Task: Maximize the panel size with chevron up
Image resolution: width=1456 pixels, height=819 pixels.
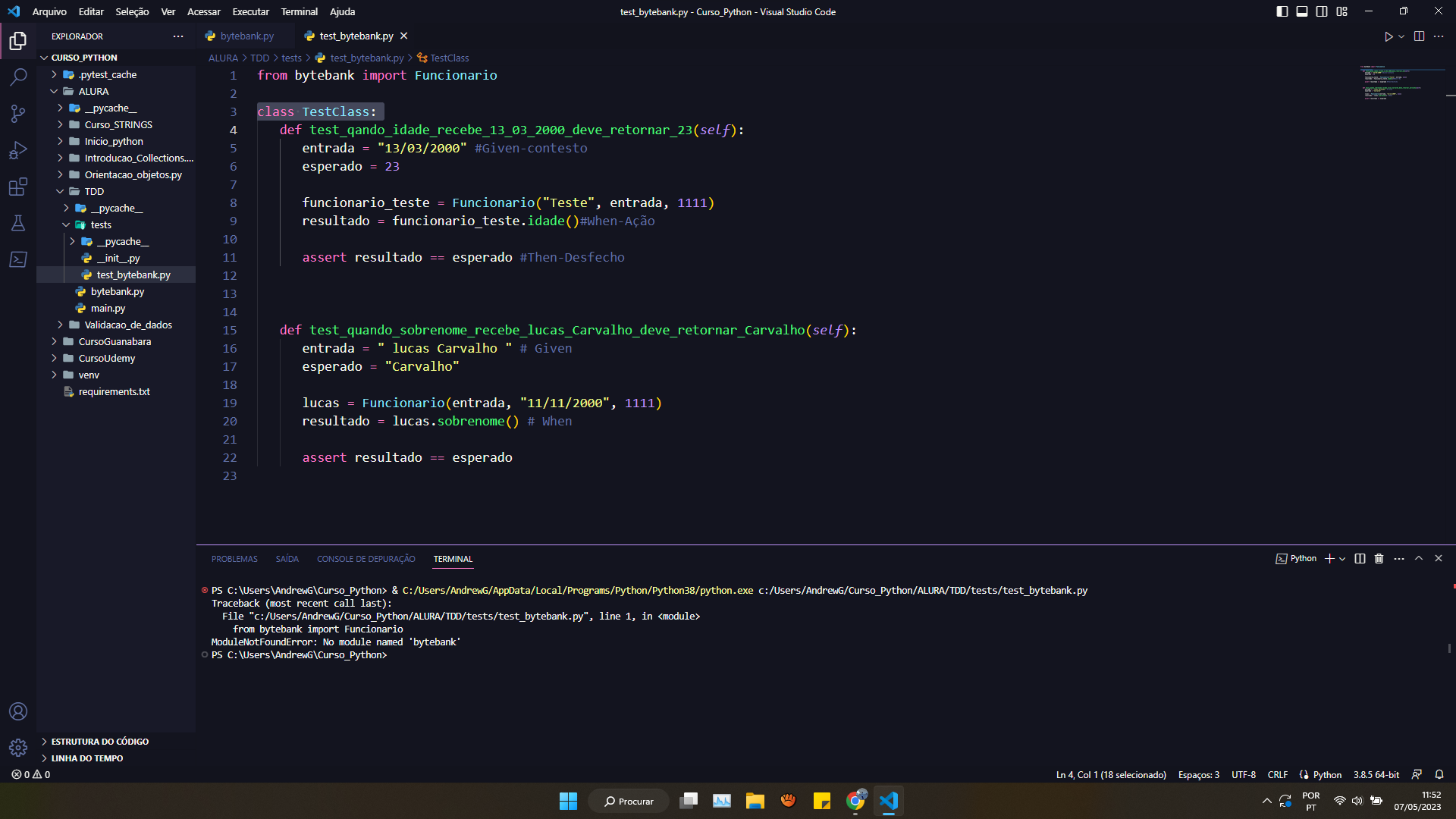Action: (x=1419, y=559)
